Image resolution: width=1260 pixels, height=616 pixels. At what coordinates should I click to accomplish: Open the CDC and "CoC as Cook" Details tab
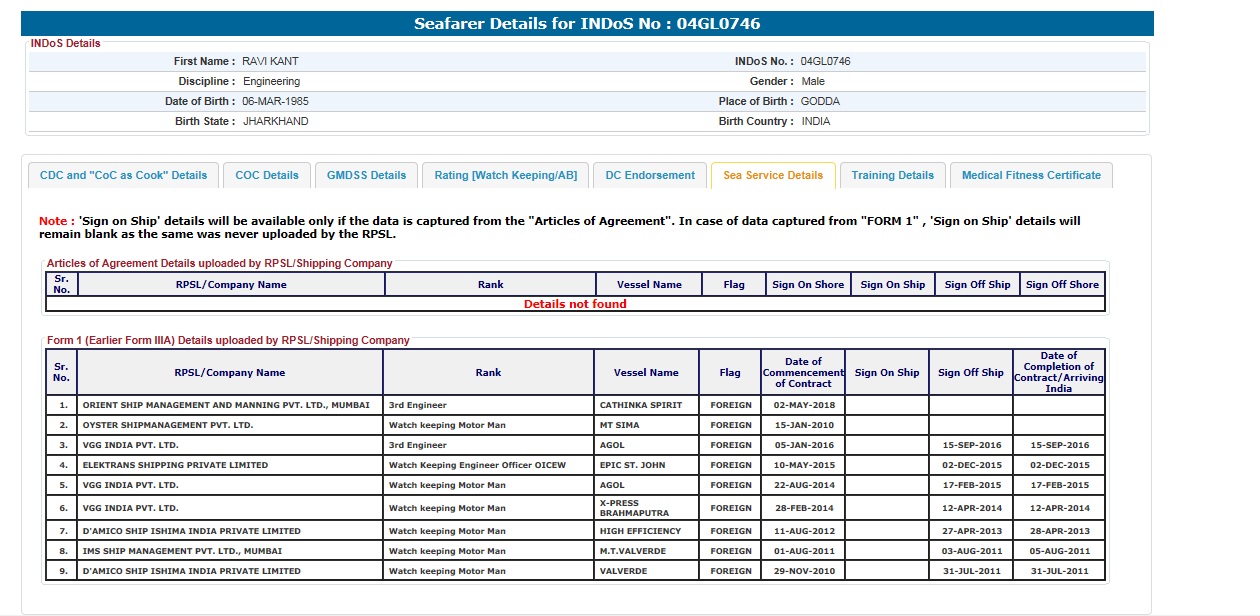click(123, 175)
